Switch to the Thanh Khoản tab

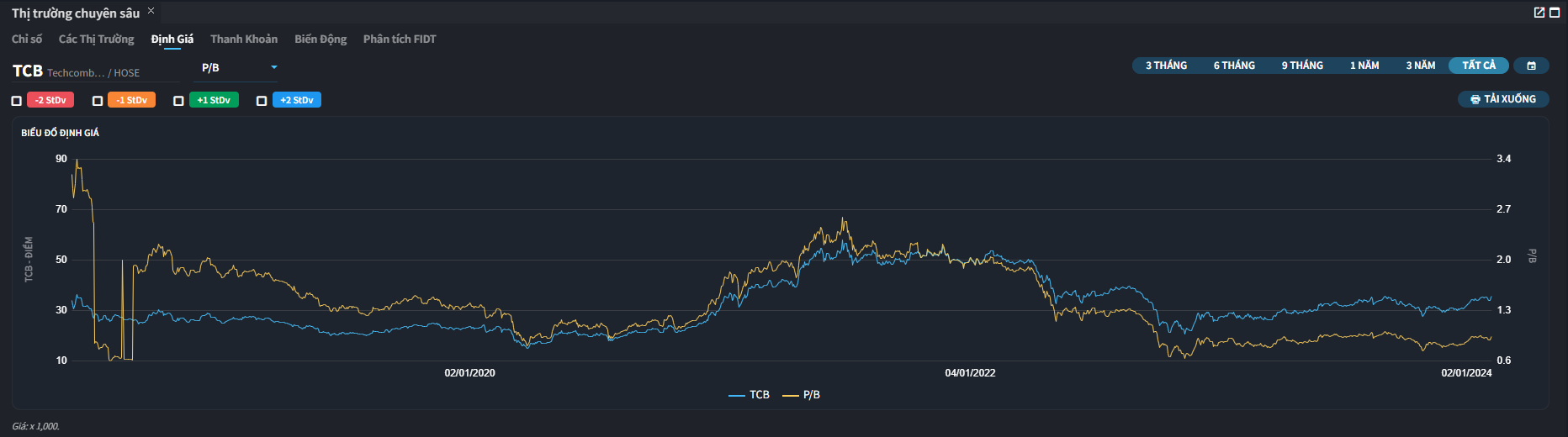point(243,39)
